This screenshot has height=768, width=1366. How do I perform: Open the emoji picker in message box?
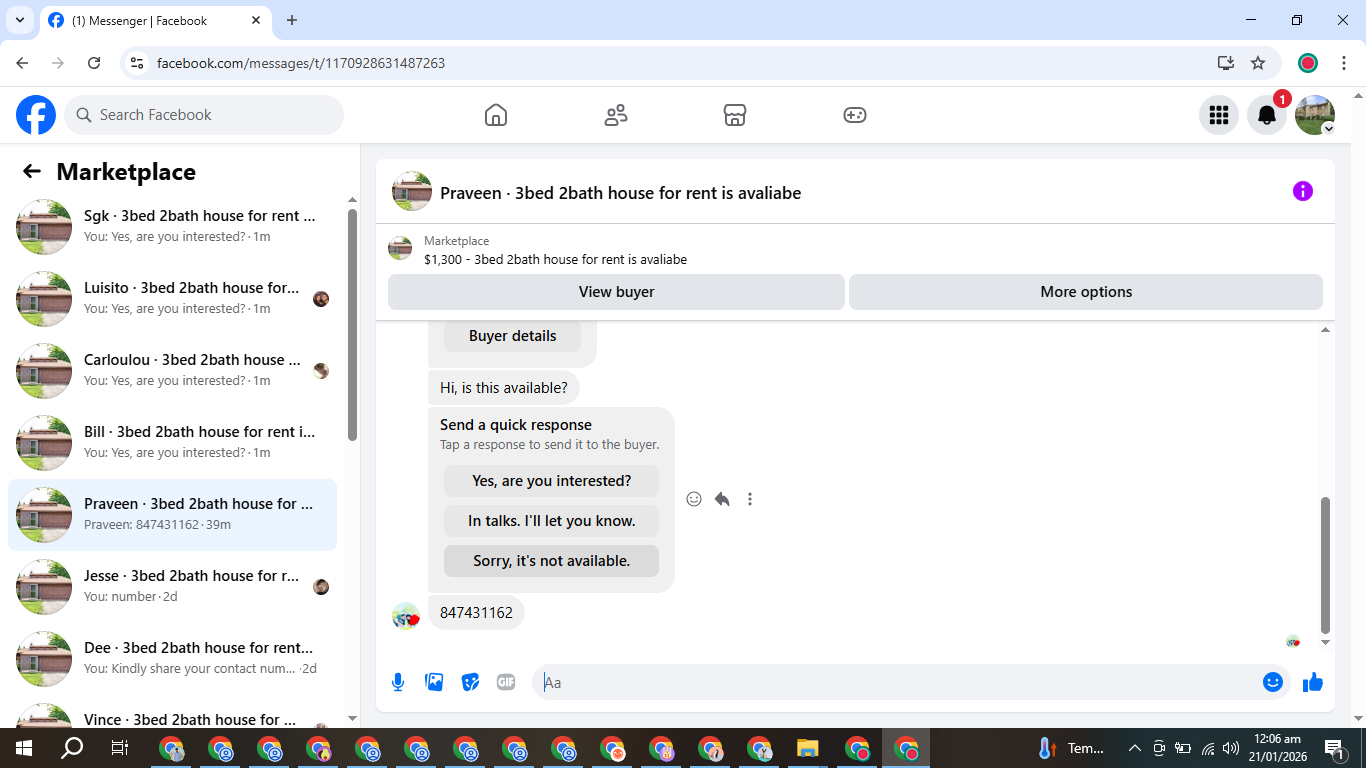(x=1273, y=682)
